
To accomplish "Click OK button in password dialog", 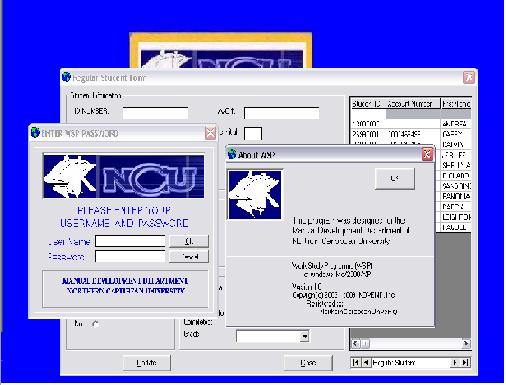I will point(189,241).
